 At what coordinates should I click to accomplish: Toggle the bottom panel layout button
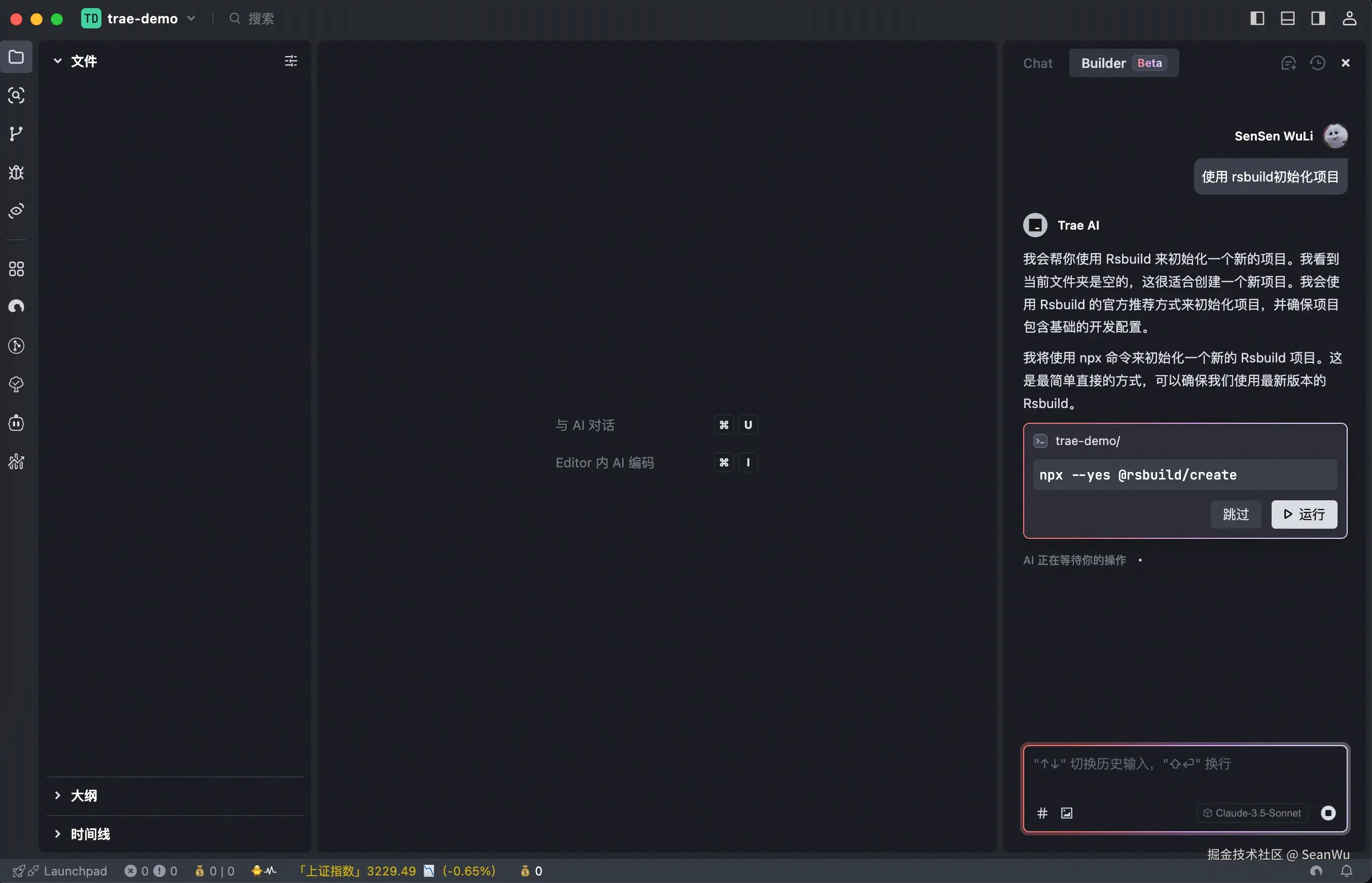click(x=1287, y=18)
